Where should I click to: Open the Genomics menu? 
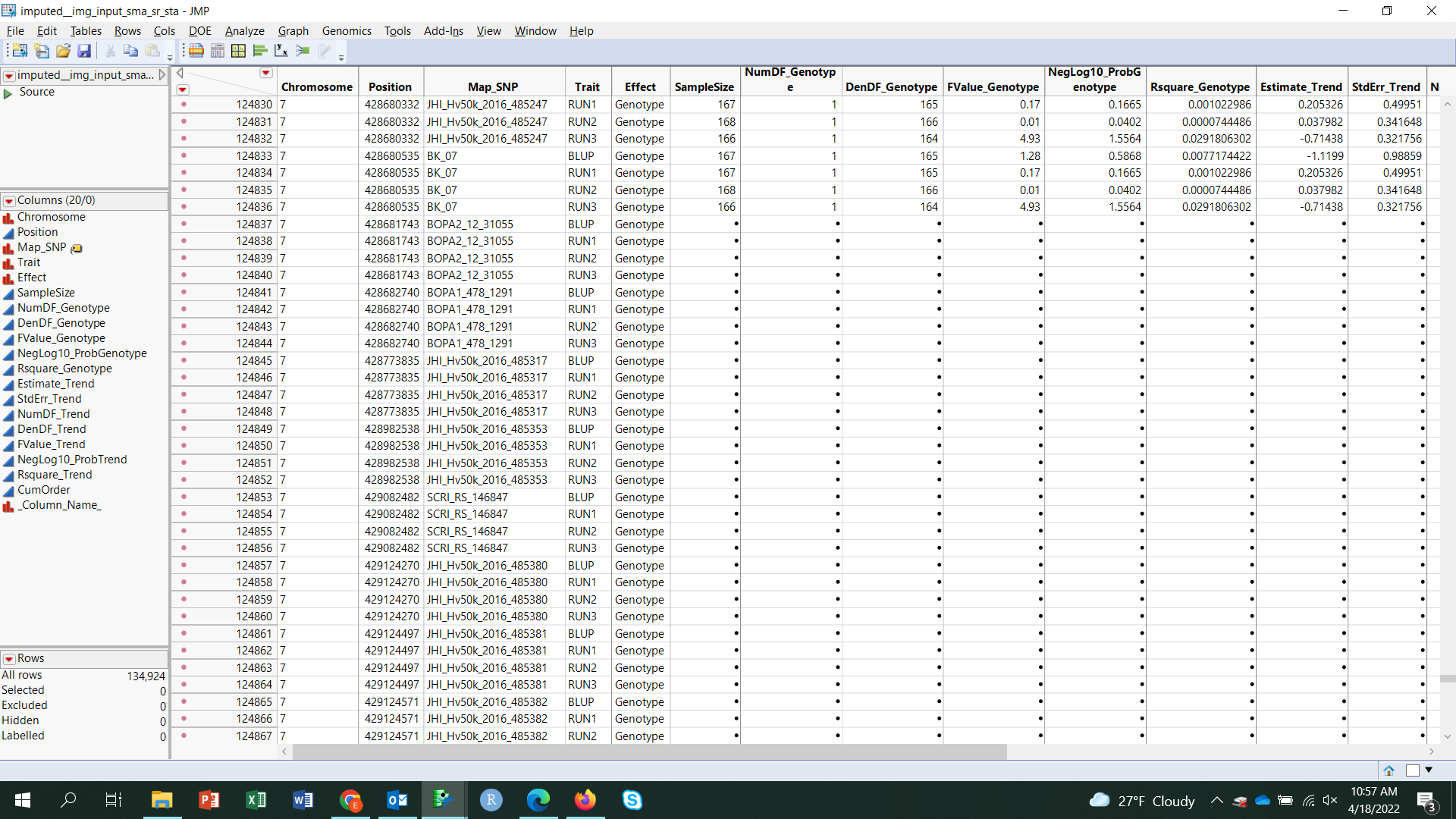point(347,31)
